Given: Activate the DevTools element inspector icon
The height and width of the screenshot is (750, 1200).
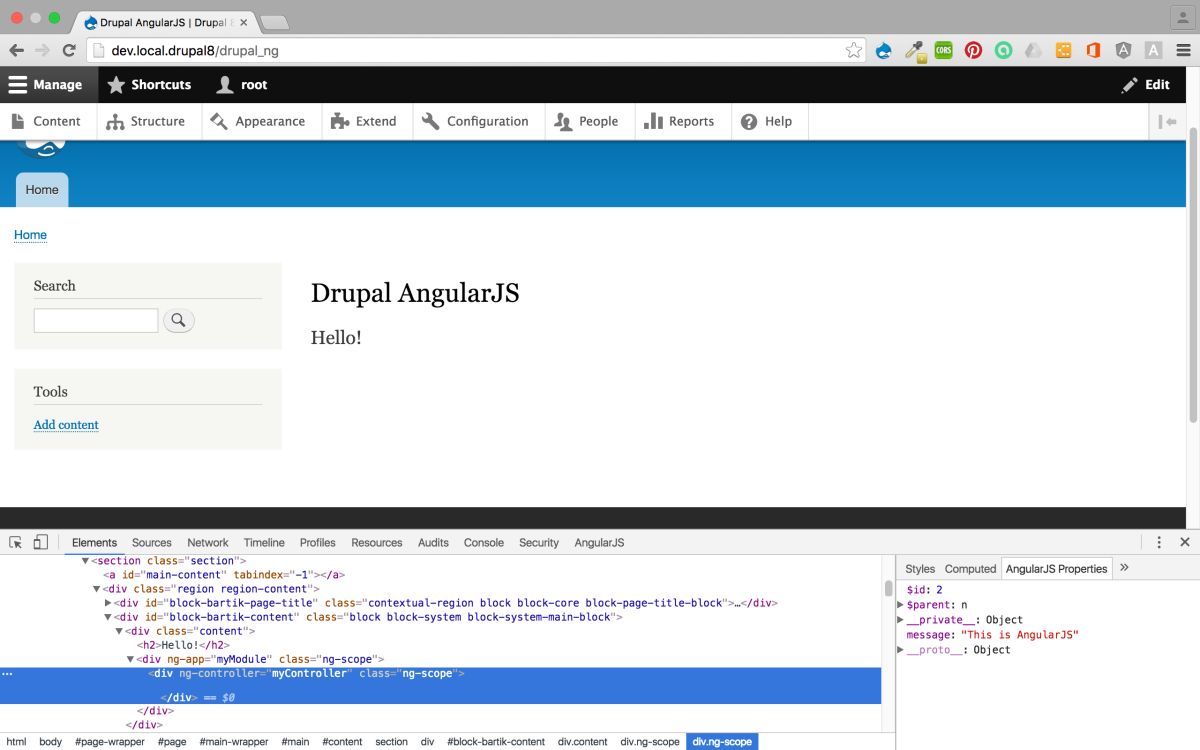Looking at the screenshot, I should pos(16,542).
